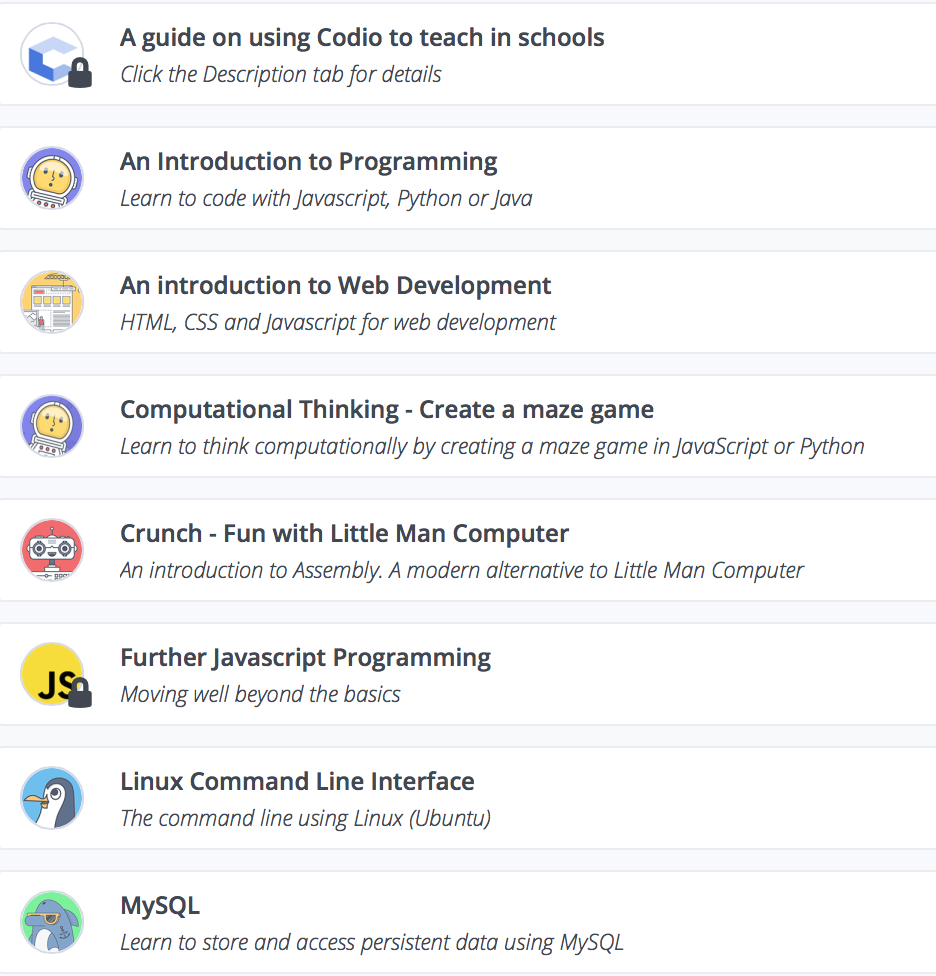Click the Linux penguin icon
The height and width of the screenshot is (976, 936).
[52, 798]
